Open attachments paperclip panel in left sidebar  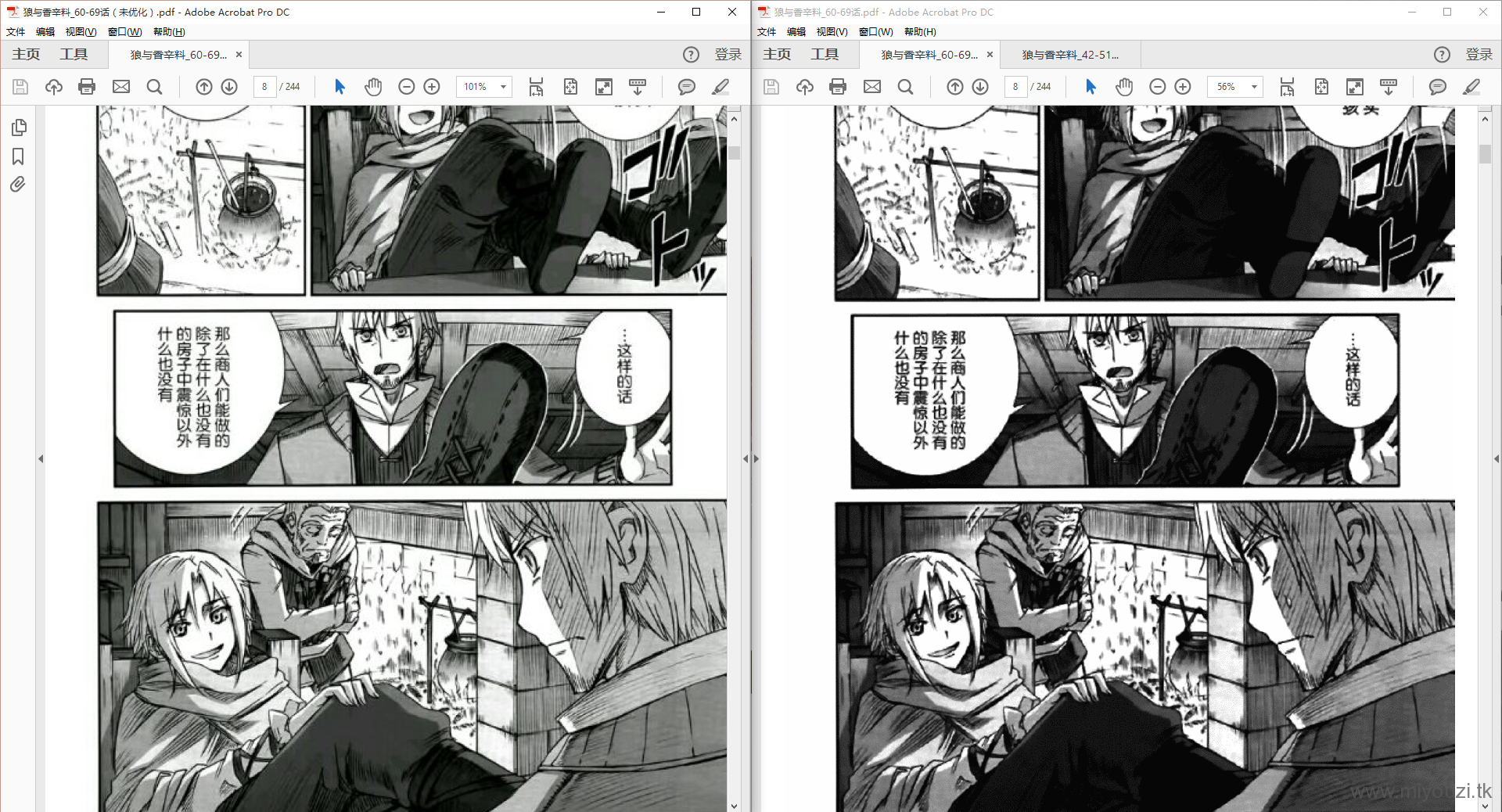click(x=19, y=185)
